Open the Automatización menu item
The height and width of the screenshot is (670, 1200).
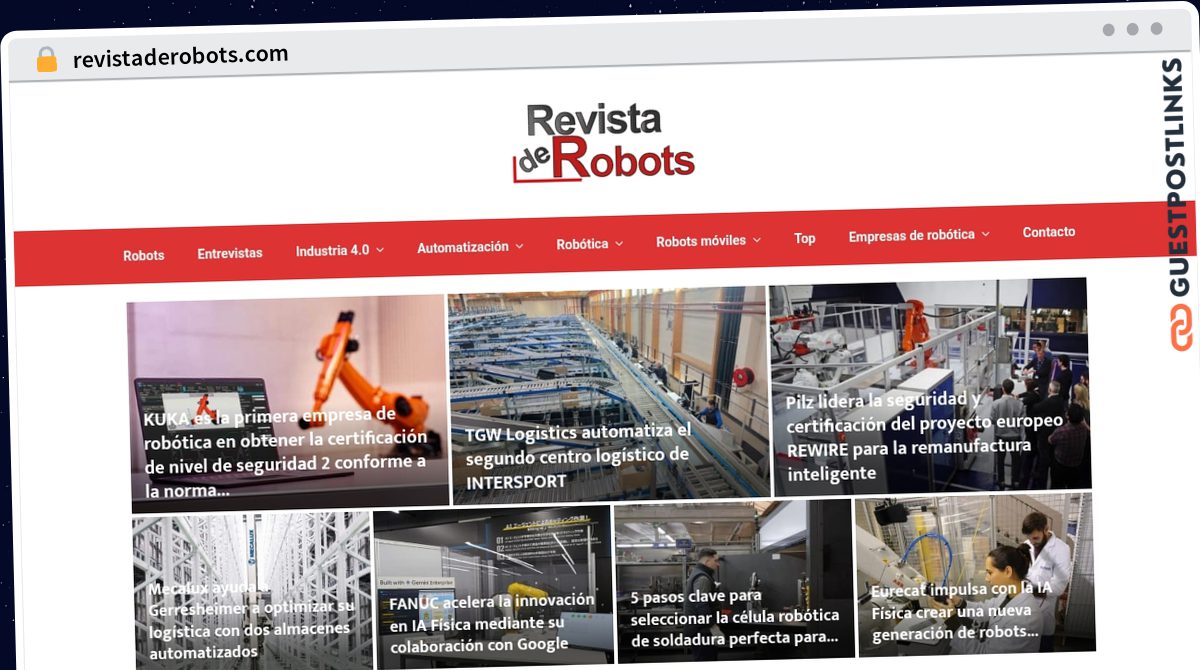coord(462,247)
